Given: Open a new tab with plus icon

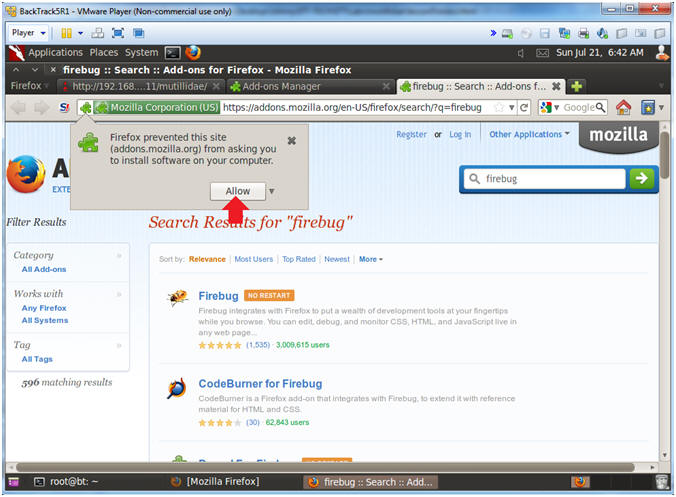Looking at the screenshot, I should point(576,86).
